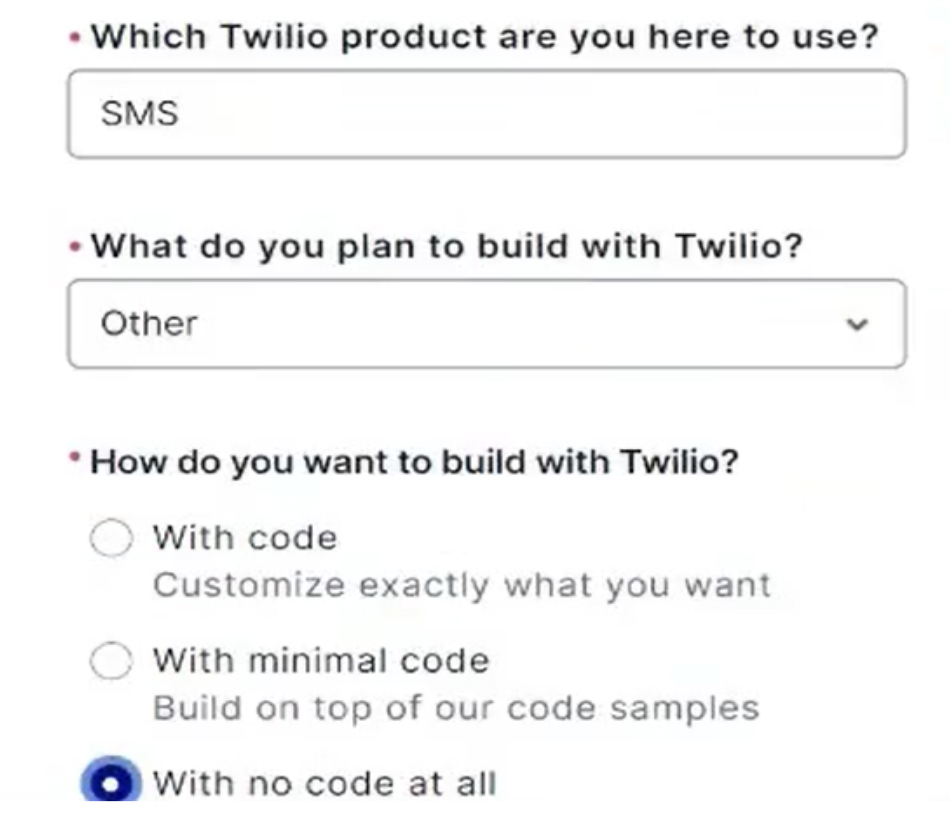Click the "Which Twilio product" question label
Screen dimensions: 950x814
484,38
